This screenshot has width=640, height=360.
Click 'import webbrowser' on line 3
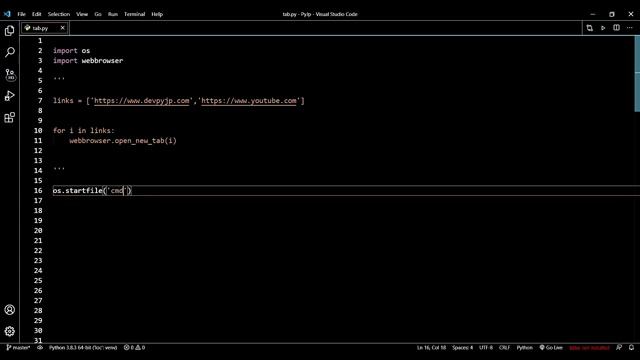(x=88, y=61)
